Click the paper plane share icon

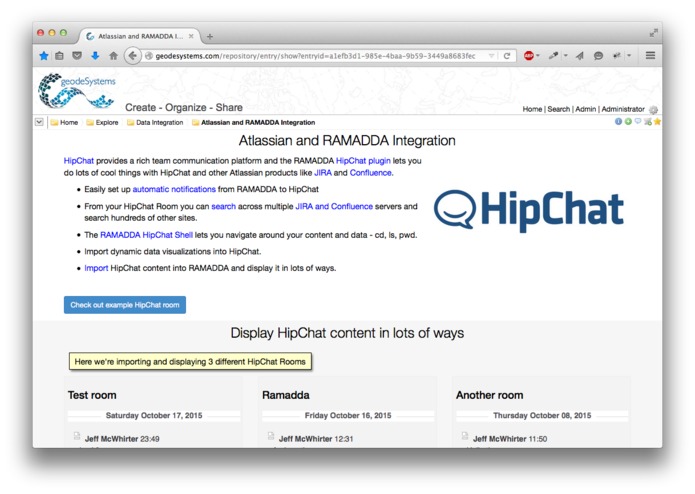(x=580, y=56)
